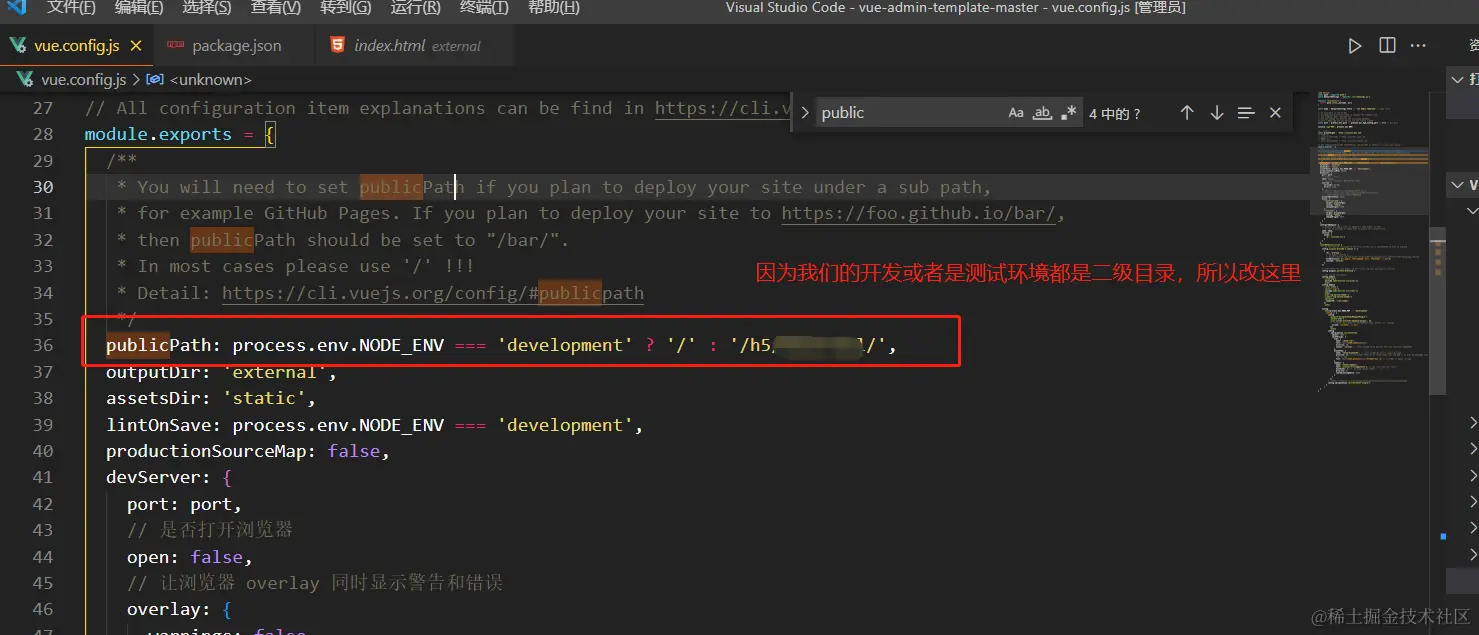Image resolution: width=1479 pixels, height=635 pixels.
Task: Collapse the second sidebar section chevron
Action: tap(1457, 185)
